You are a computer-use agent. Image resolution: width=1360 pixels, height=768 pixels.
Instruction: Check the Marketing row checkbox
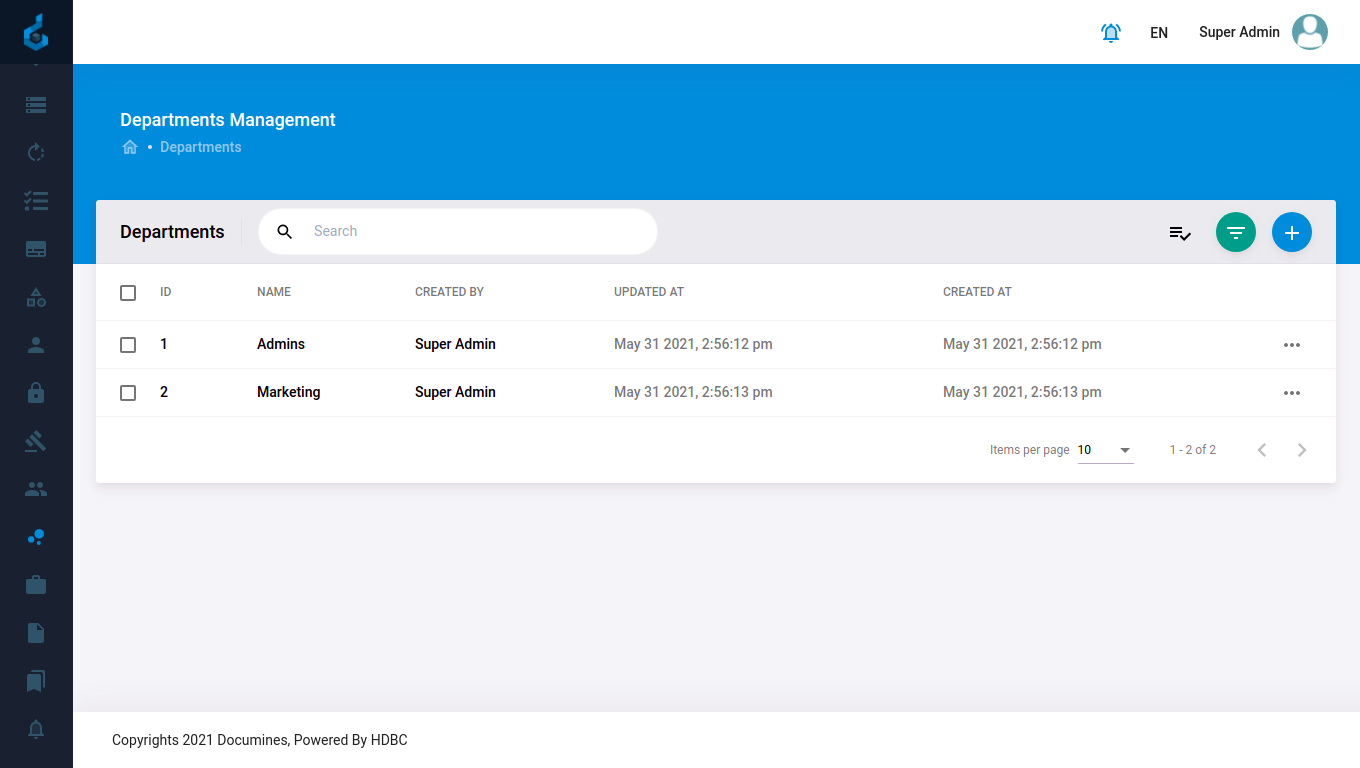(x=128, y=393)
